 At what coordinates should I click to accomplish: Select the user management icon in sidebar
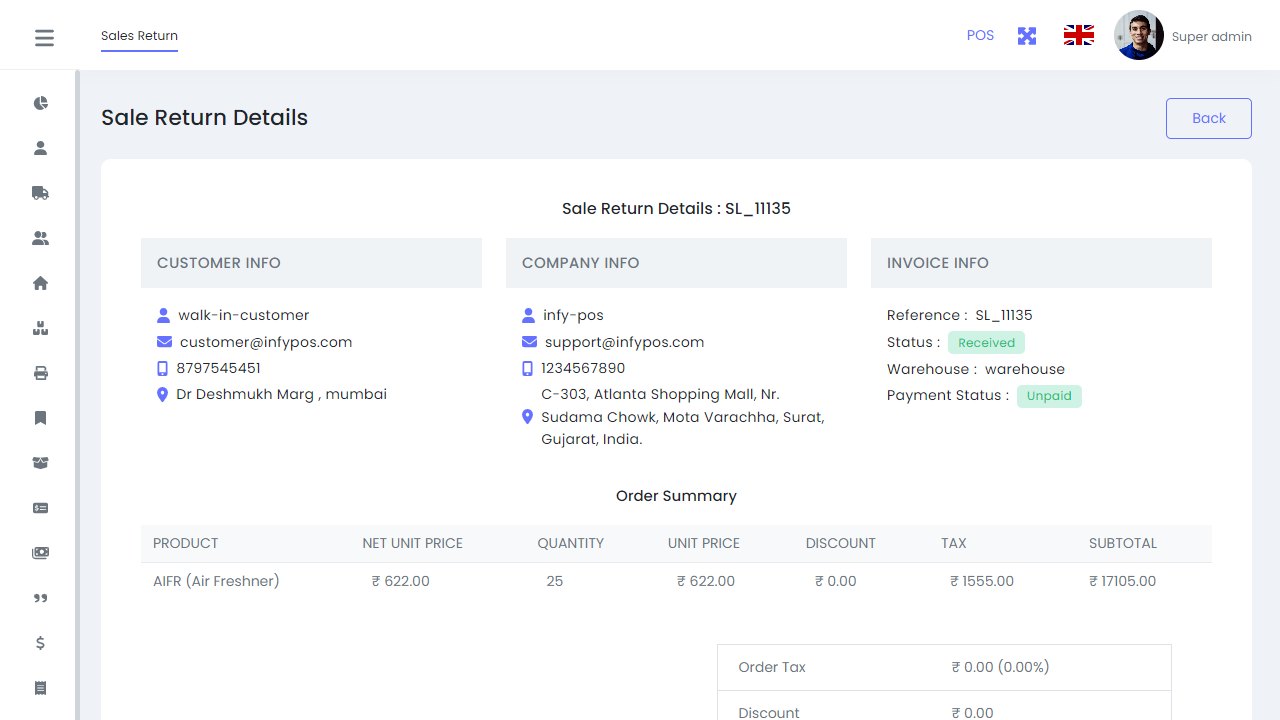coord(40,147)
